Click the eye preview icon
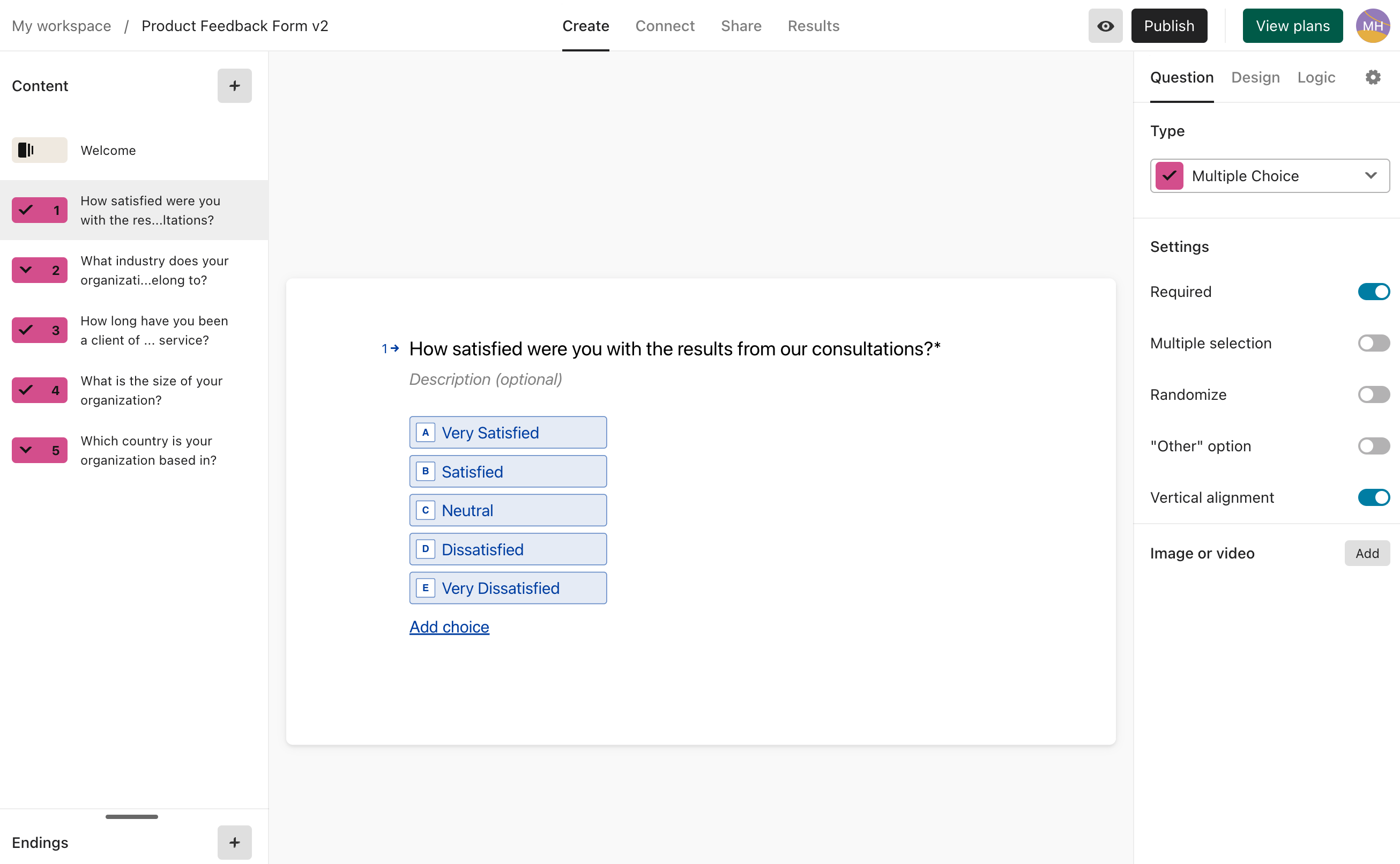 1105,26
